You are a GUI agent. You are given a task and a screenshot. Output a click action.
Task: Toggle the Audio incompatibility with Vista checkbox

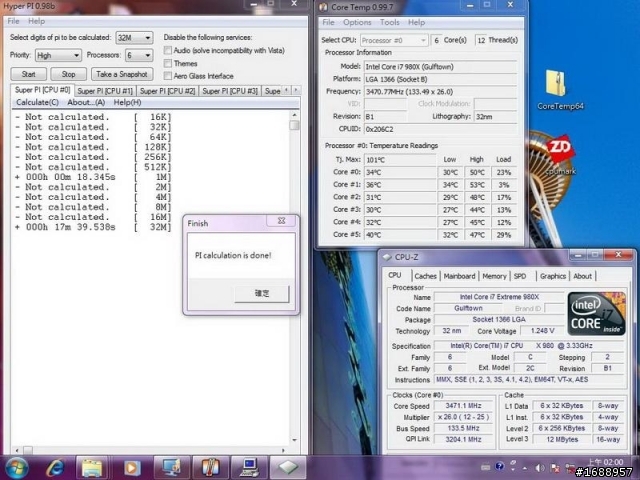point(168,51)
